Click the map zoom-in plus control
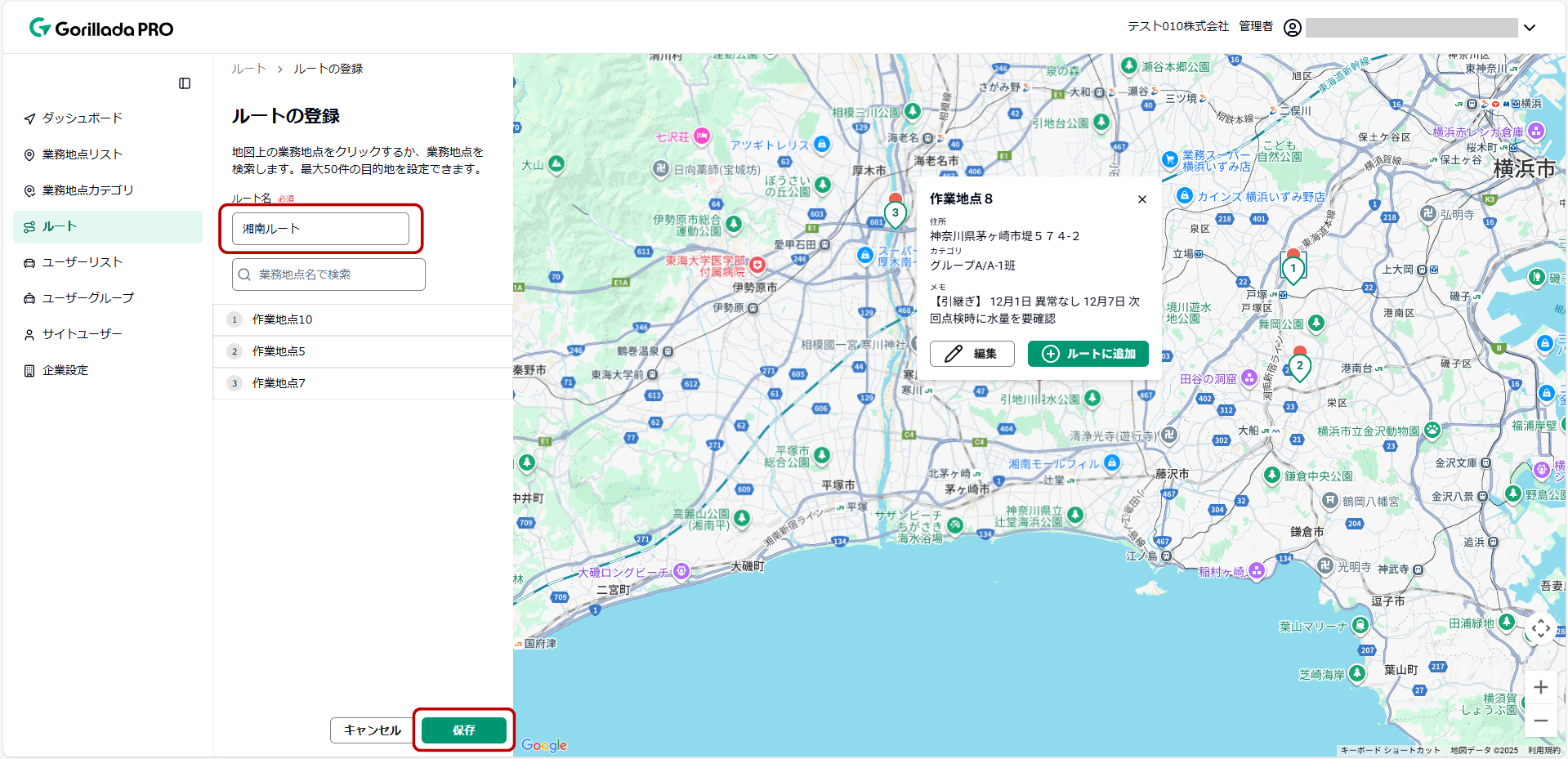Image resolution: width=1568 pixels, height=759 pixels. click(1541, 687)
